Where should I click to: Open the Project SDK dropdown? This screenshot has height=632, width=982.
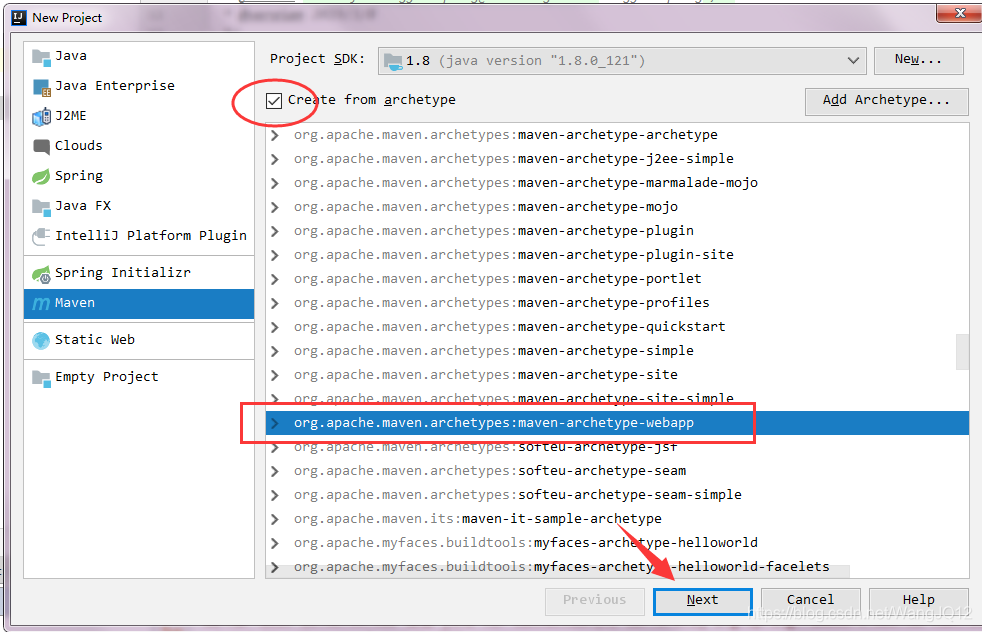point(853,61)
